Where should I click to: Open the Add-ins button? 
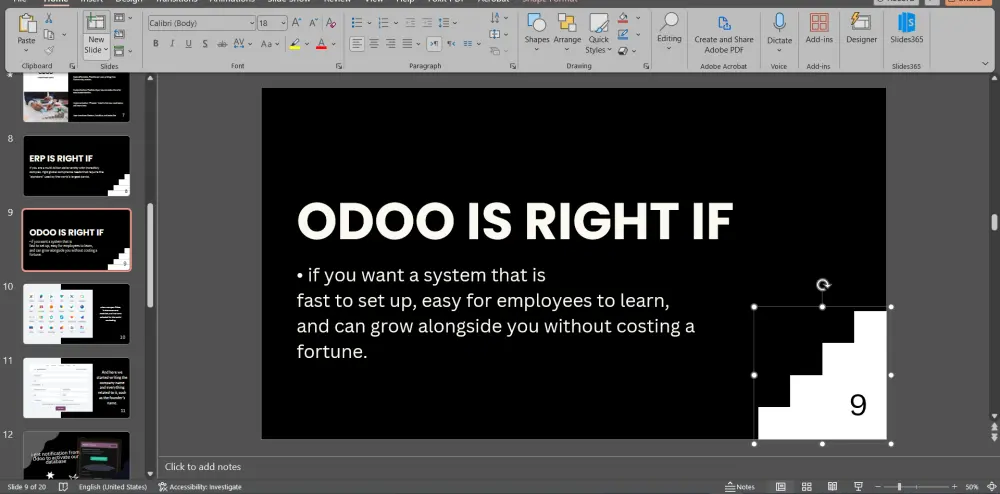[x=819, y=29]
